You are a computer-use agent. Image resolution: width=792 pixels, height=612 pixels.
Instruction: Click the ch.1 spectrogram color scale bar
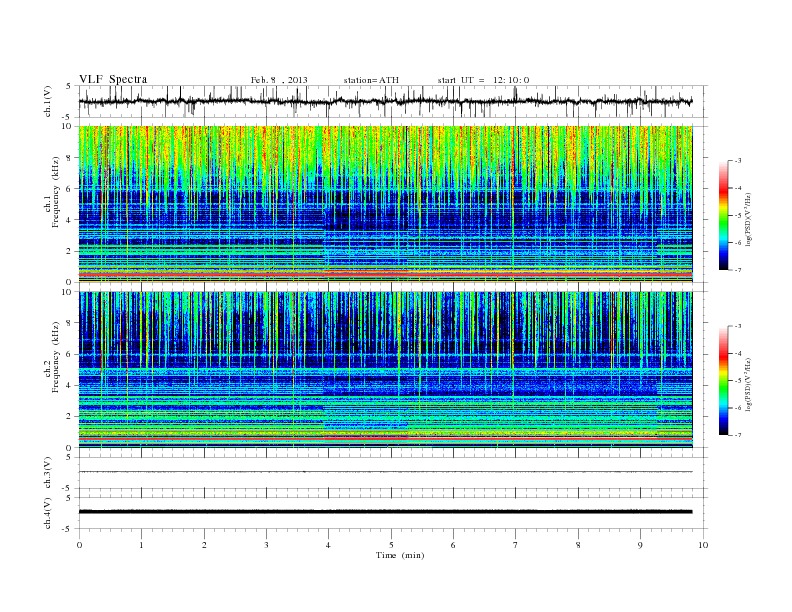point(724,215)
